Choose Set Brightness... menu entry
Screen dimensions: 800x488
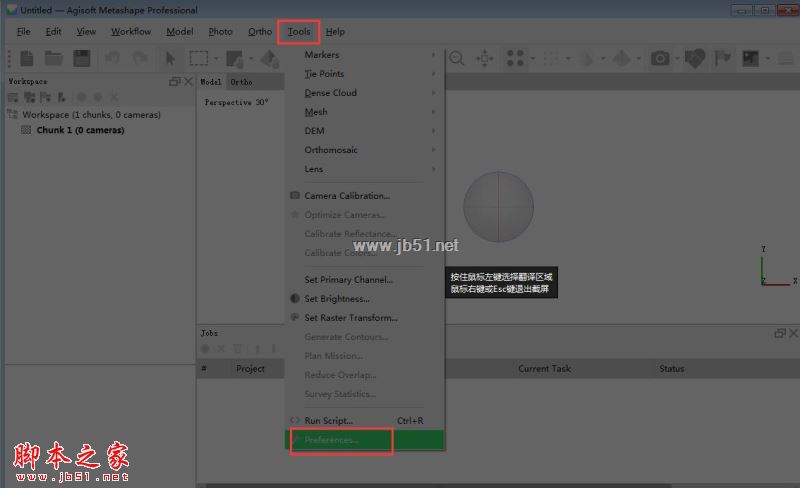pos(364,299)
